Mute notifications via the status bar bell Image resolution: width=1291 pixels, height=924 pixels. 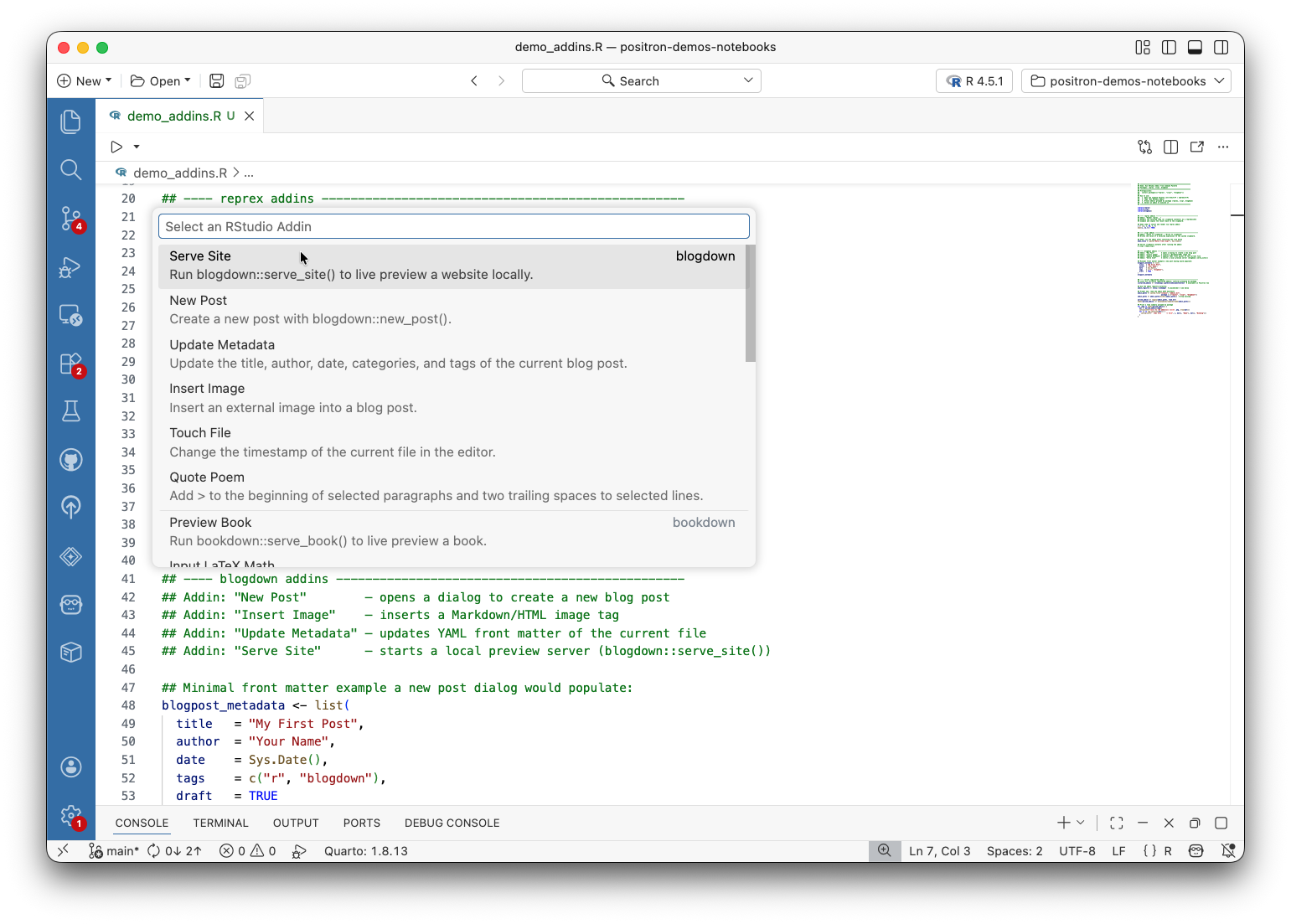click(x=1229, y=850)
